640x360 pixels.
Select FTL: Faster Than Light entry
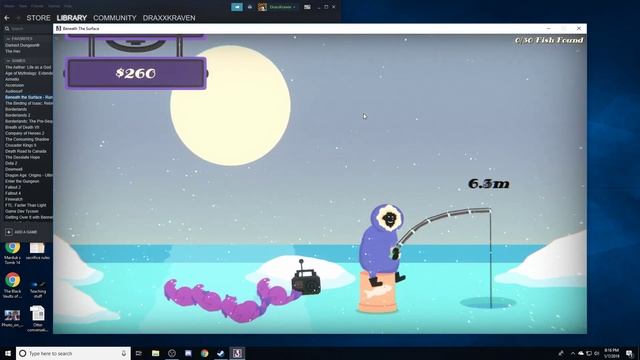(26, 205)
